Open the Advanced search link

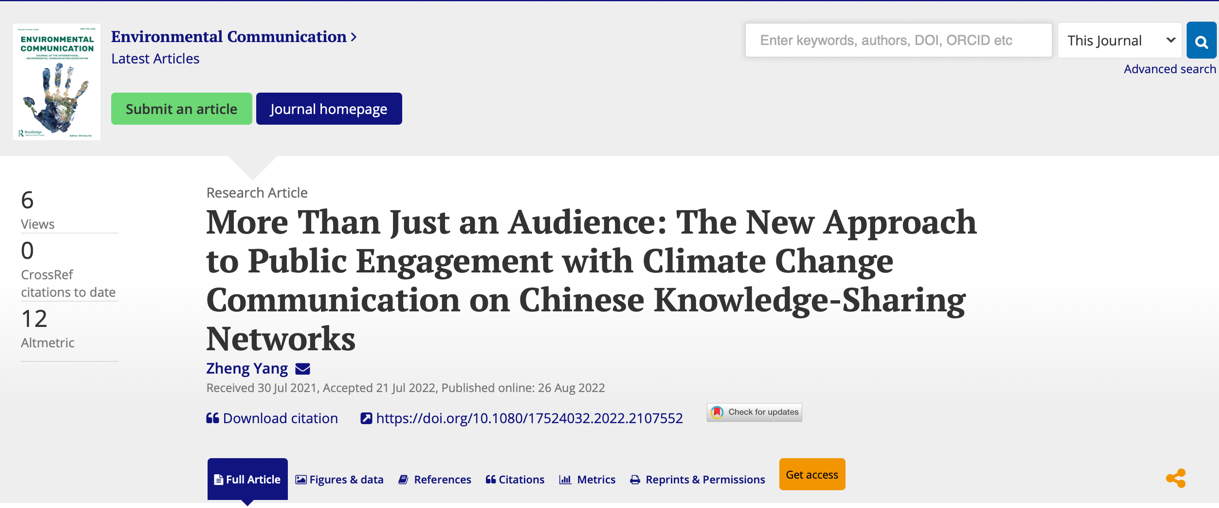[1169, 69]
